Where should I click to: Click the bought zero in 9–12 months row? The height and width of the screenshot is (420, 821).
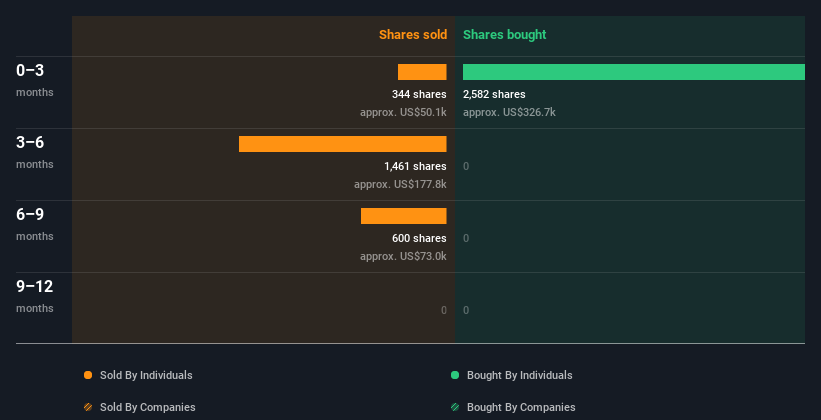pos(466,310)
